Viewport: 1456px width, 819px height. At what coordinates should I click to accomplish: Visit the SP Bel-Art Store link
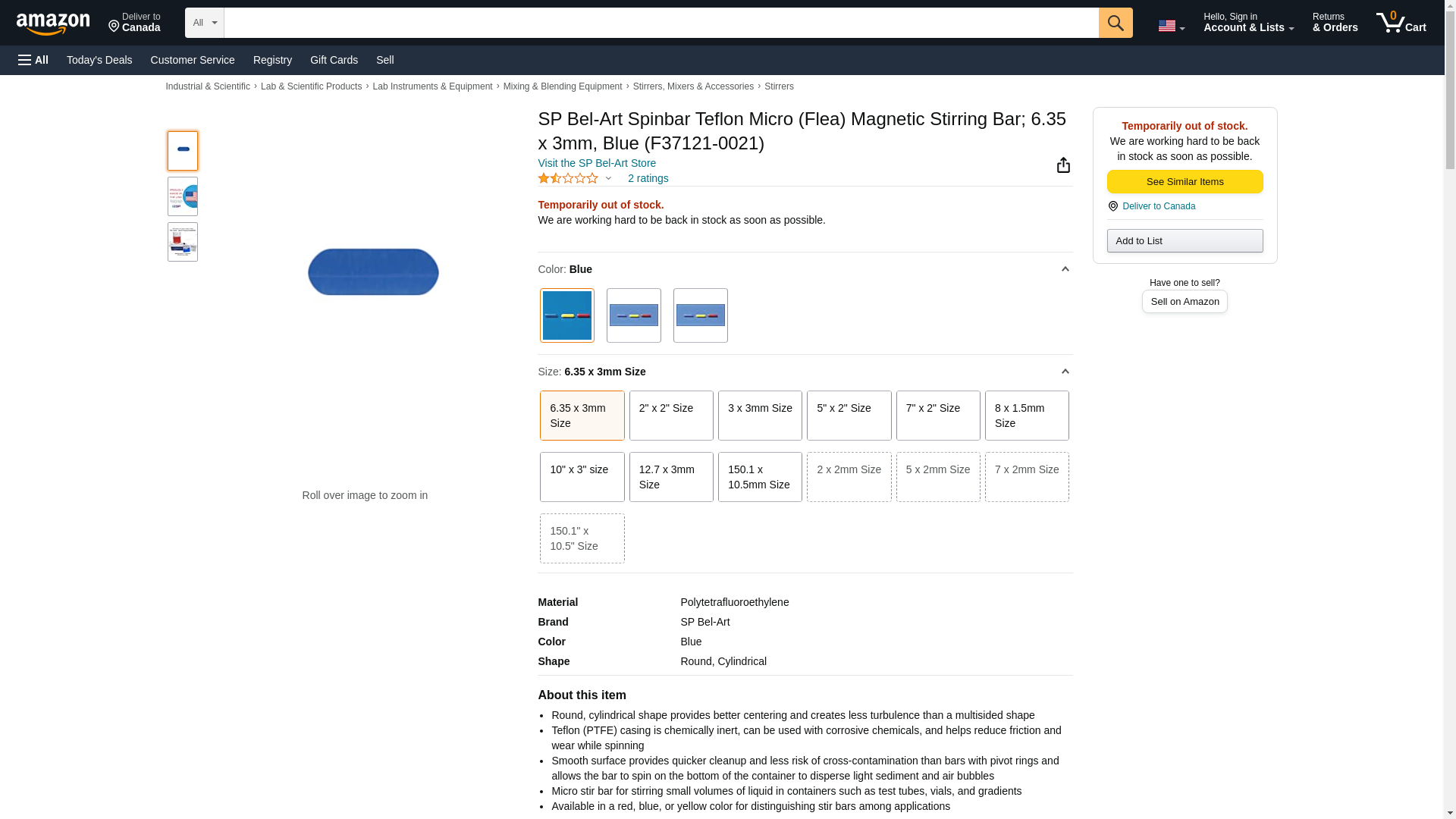pyautogui.click(x=596, y=163)
